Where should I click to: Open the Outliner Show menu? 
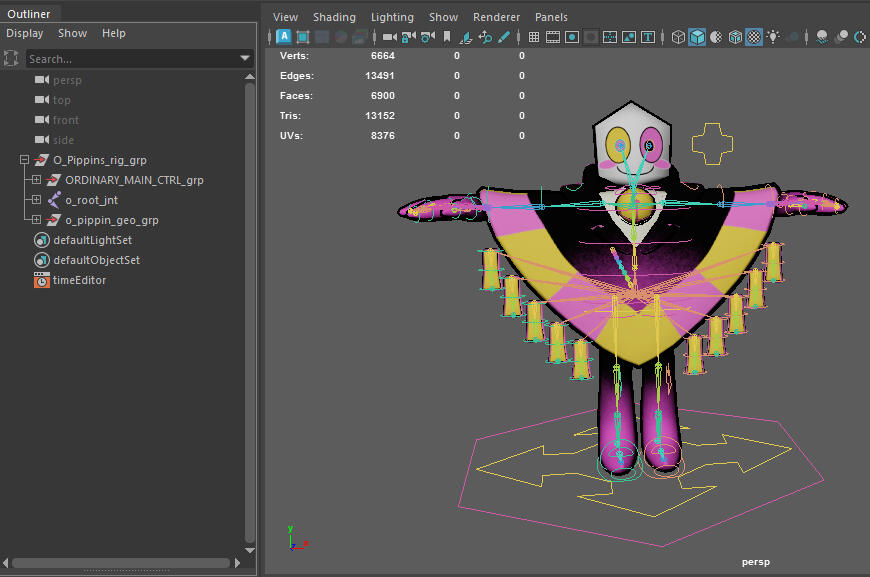pos(73,33)
